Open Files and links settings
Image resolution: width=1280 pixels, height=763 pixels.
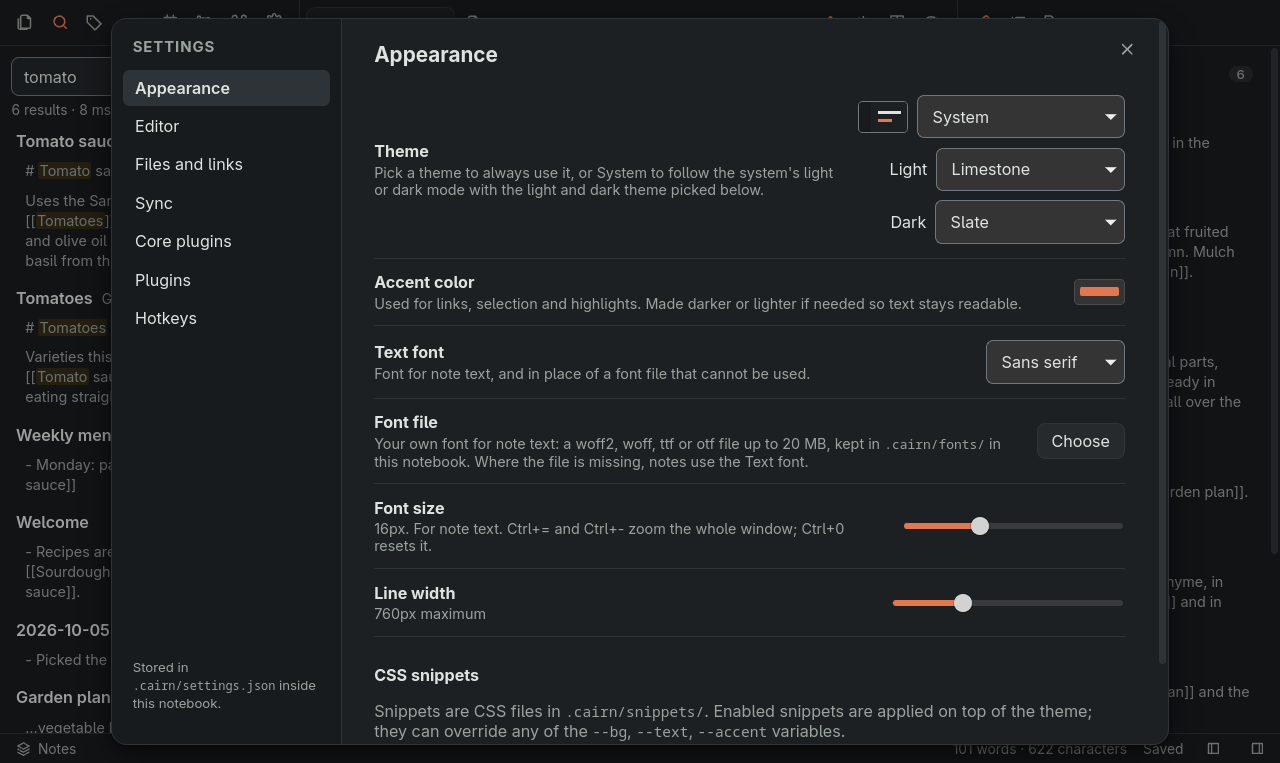pos(226,164)
